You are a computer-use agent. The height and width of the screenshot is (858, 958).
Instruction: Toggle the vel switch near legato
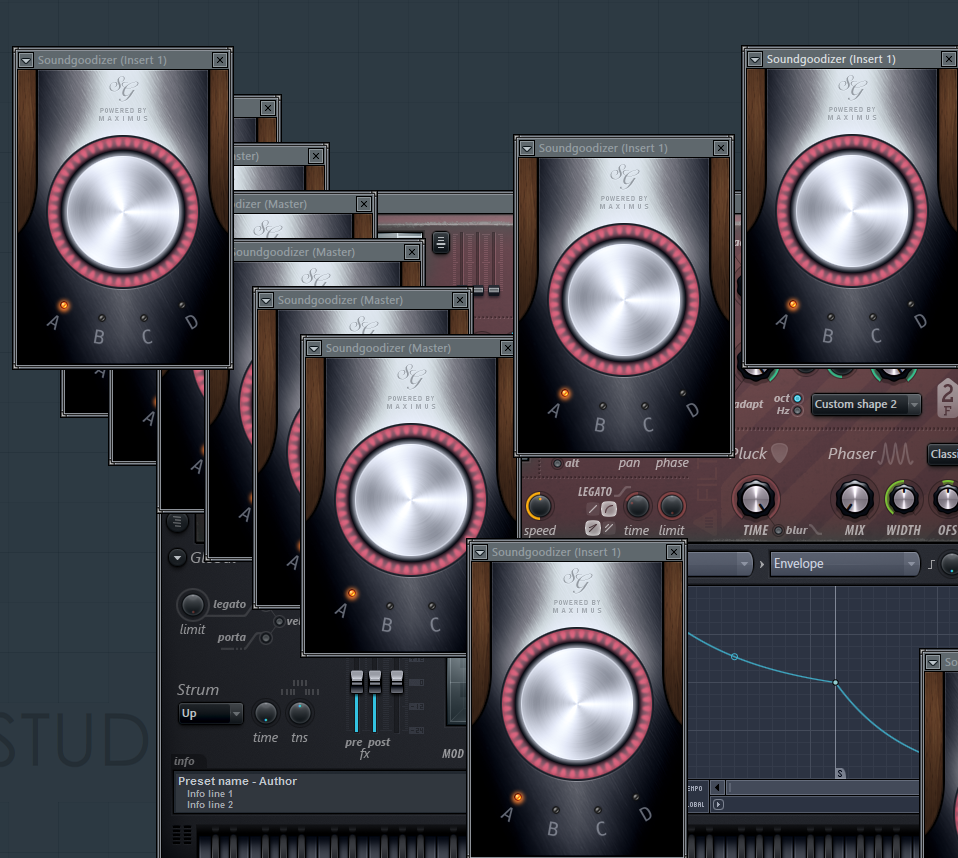[280, 622]
